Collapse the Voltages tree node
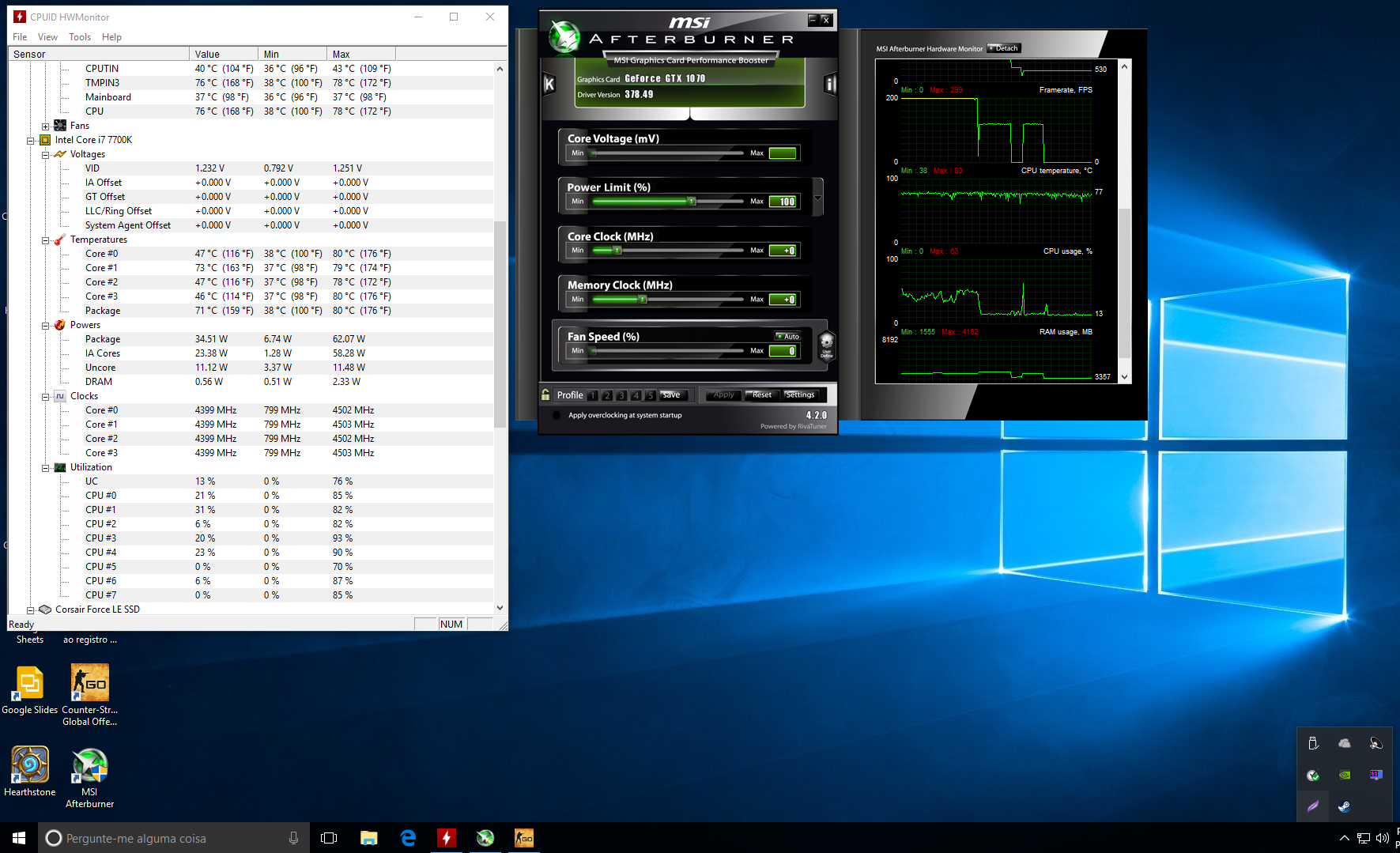 [45, 154]
